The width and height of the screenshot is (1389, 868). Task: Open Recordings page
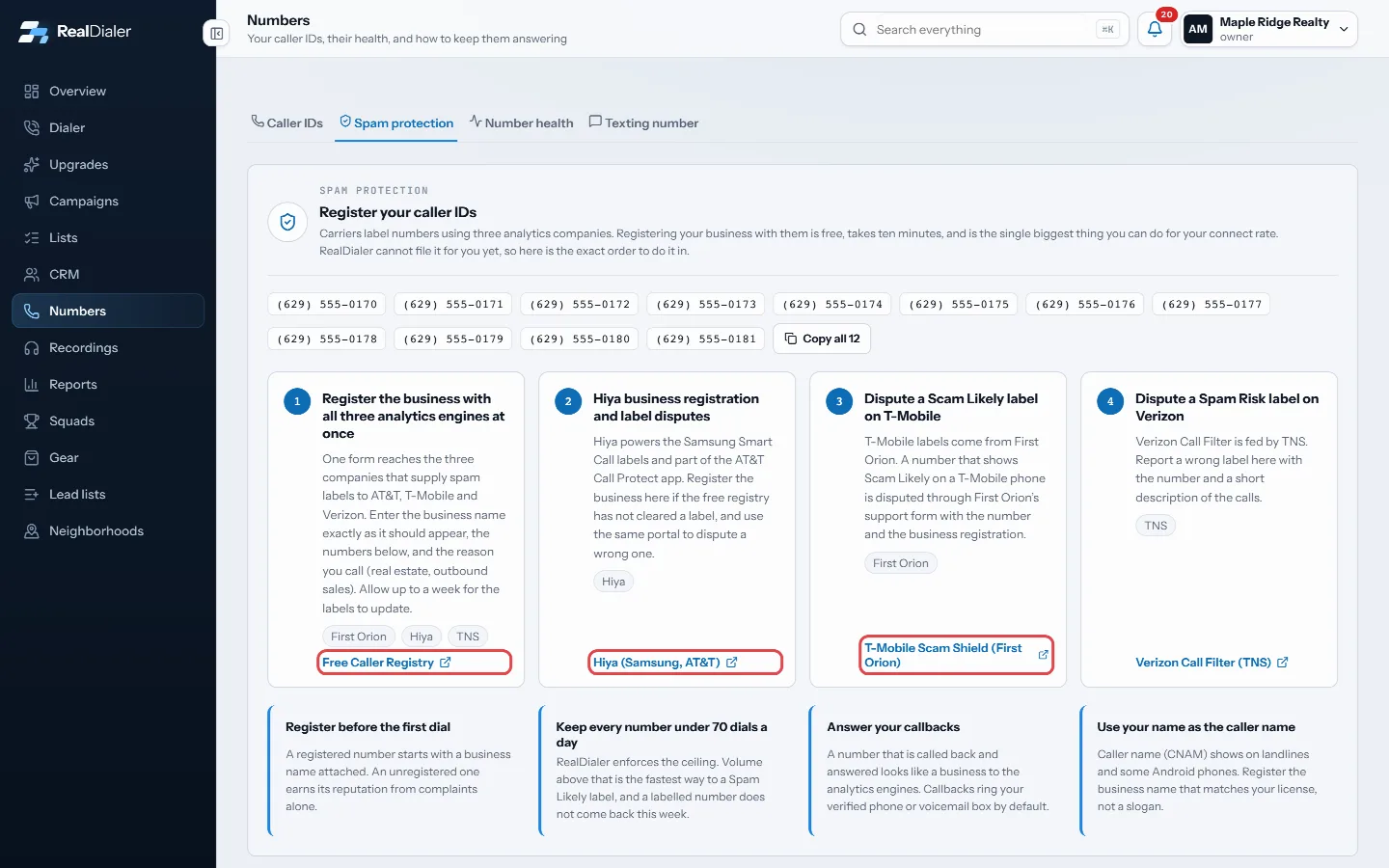click(x=108, y=348)
